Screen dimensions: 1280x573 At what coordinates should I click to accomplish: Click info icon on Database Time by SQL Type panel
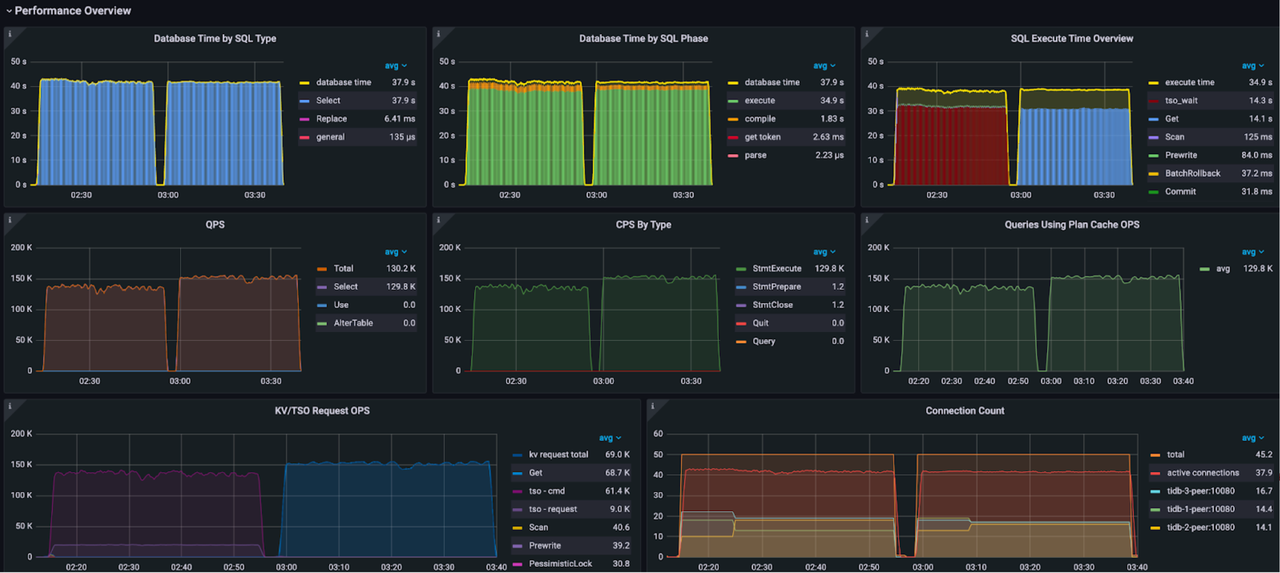click(x=10, y=33)
